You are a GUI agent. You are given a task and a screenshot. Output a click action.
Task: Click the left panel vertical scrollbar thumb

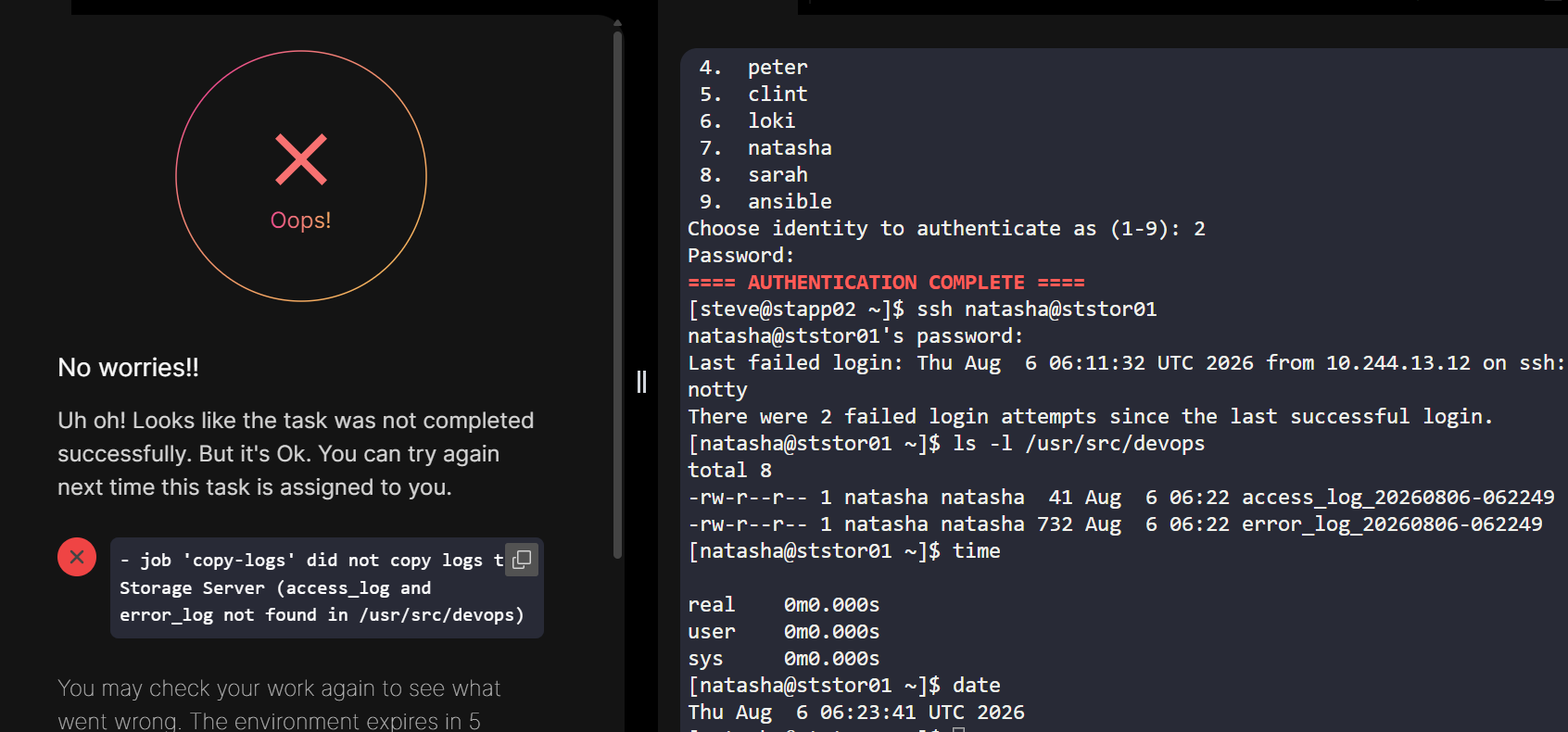coord(617,295)
